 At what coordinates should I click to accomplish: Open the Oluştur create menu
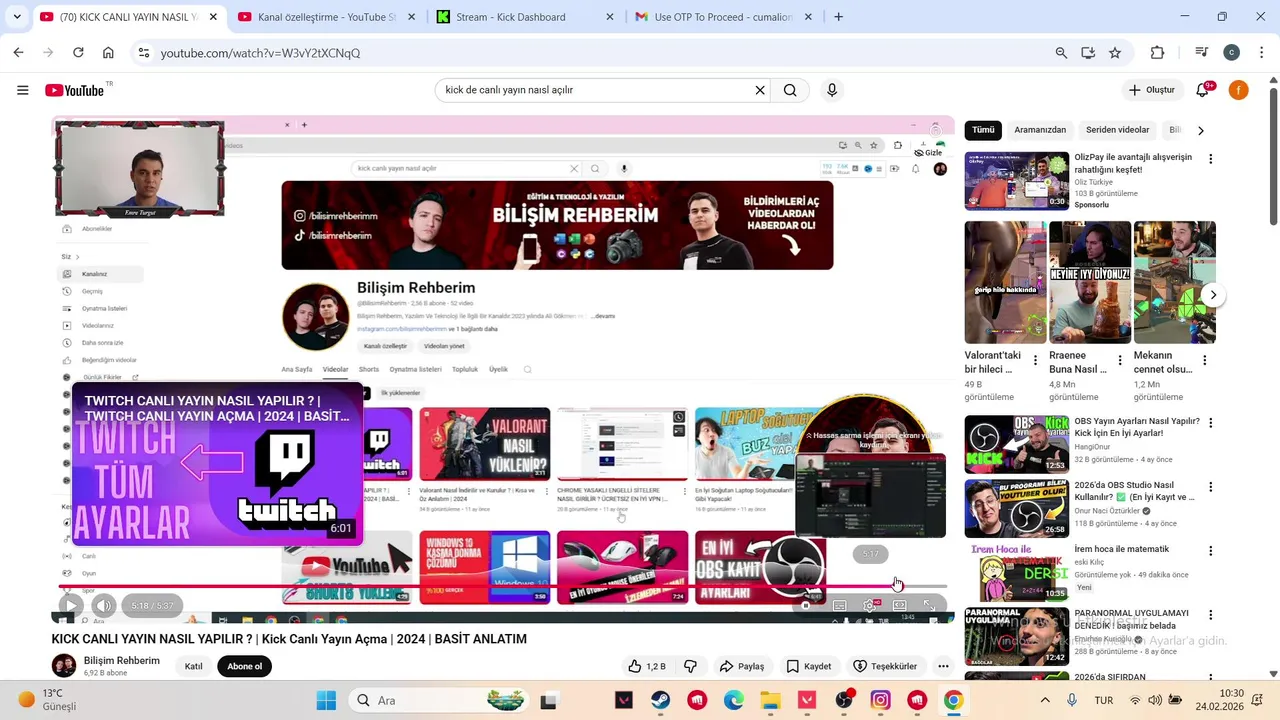click(1152, 90)
